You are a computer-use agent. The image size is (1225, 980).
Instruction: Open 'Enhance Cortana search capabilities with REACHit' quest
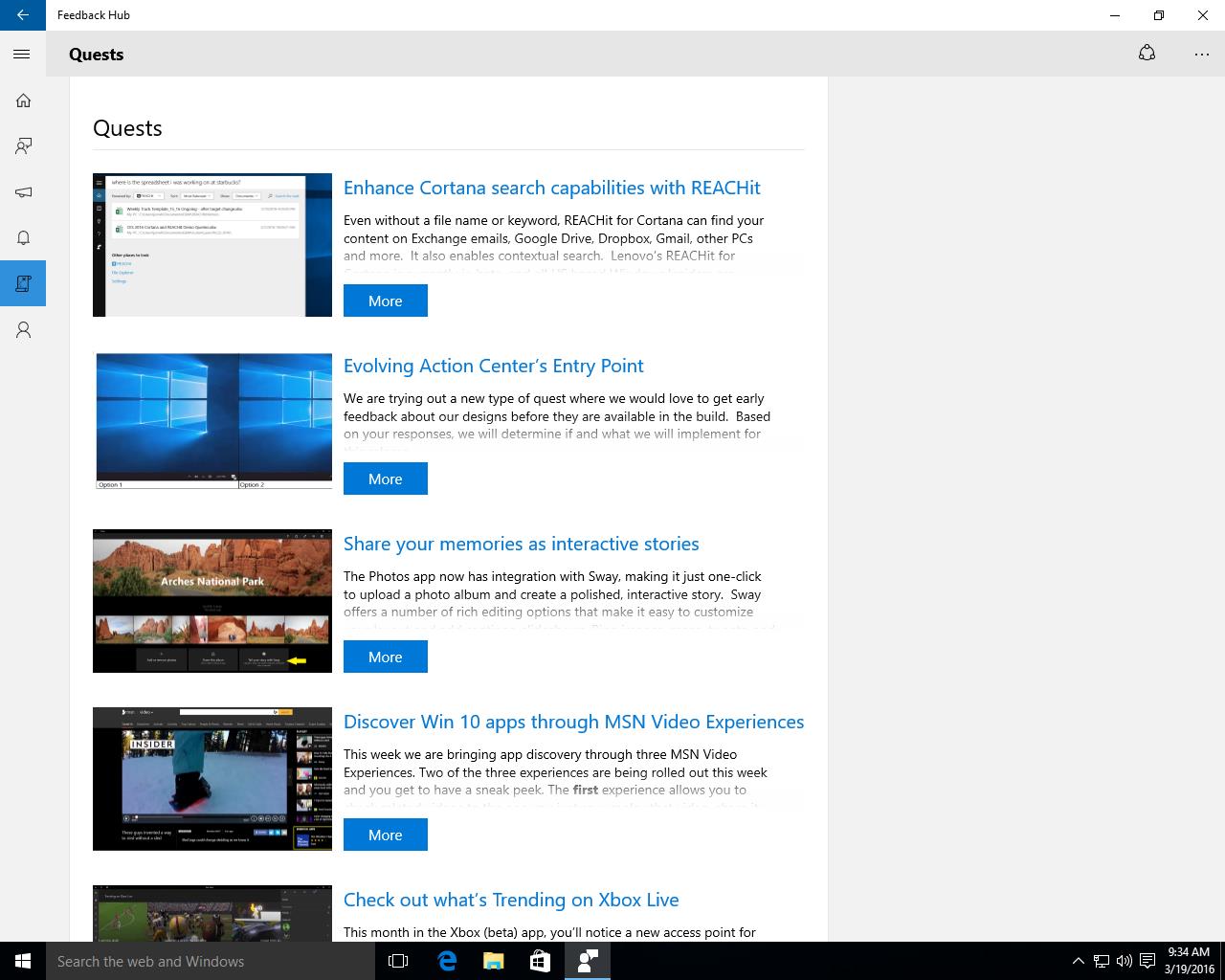(551, 188)
